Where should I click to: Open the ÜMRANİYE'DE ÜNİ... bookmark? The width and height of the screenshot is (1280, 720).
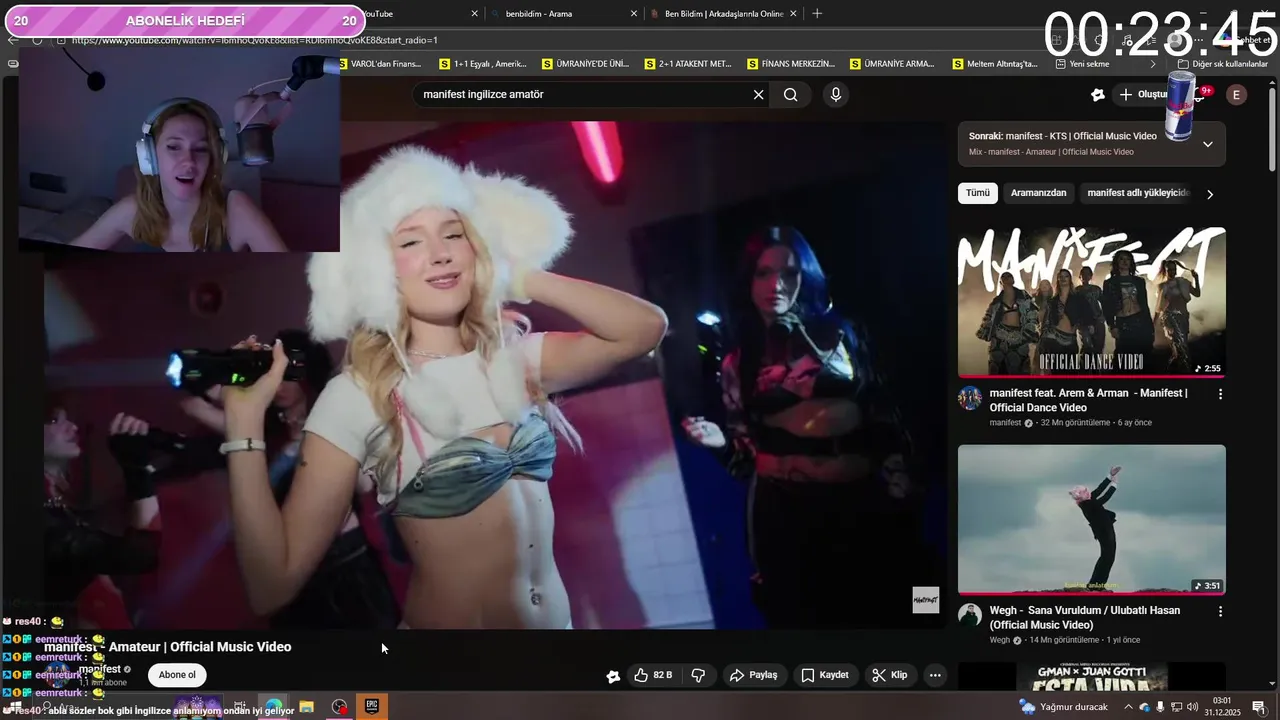(586, 64)
